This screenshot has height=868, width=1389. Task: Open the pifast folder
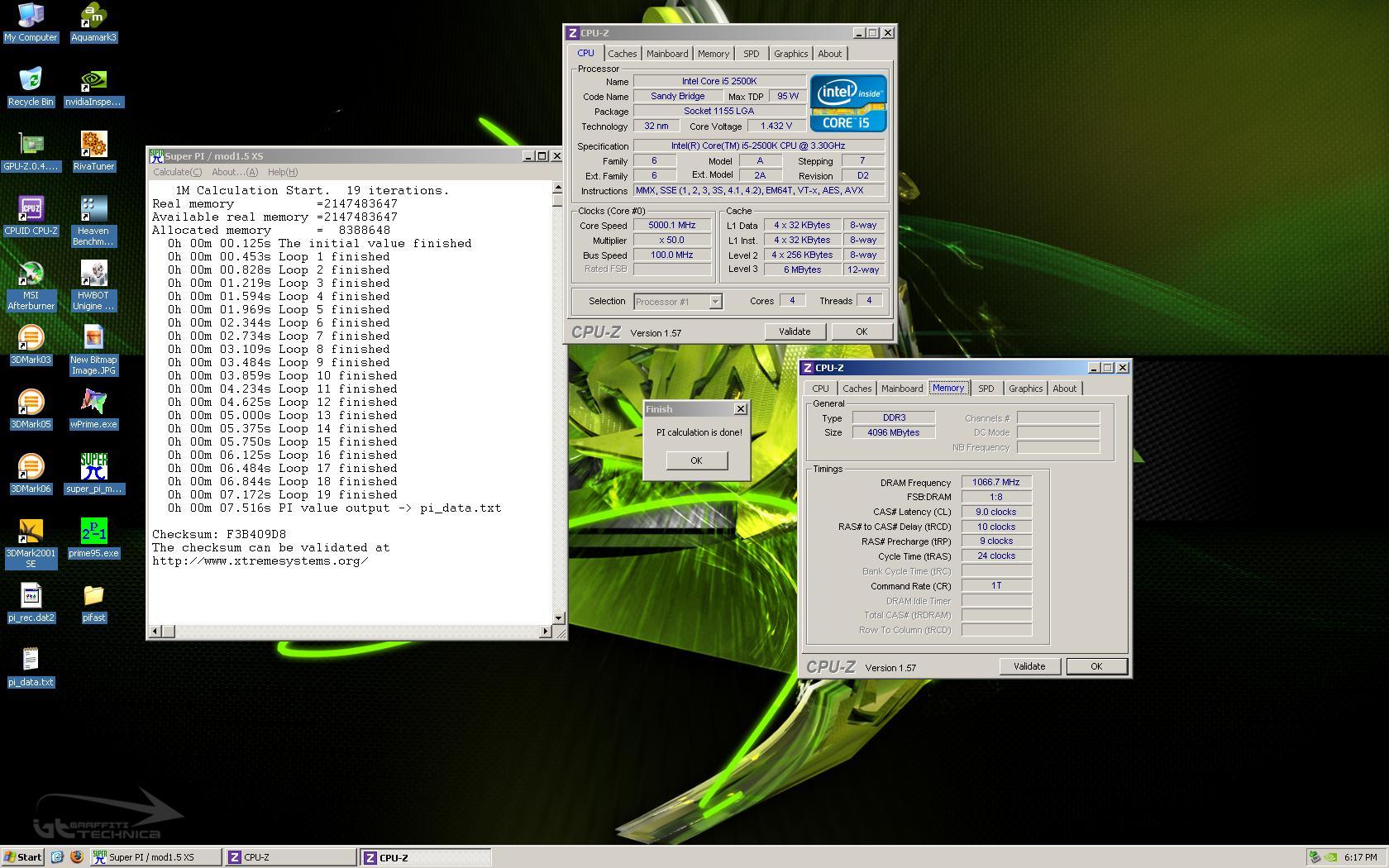click(x=93, y=603)
